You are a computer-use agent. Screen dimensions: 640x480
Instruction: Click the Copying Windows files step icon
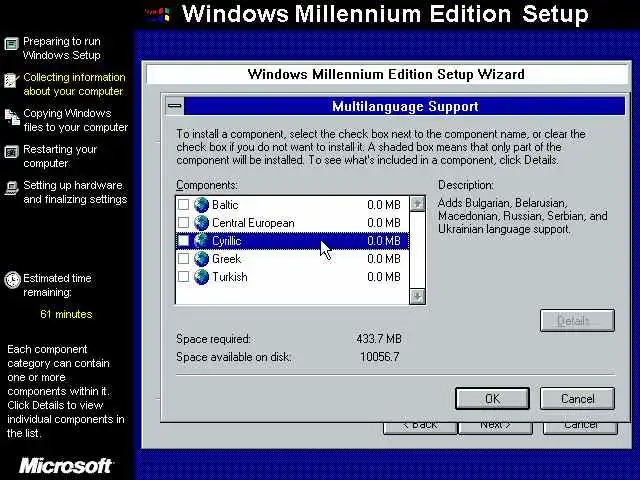click(x=12, y=117)
